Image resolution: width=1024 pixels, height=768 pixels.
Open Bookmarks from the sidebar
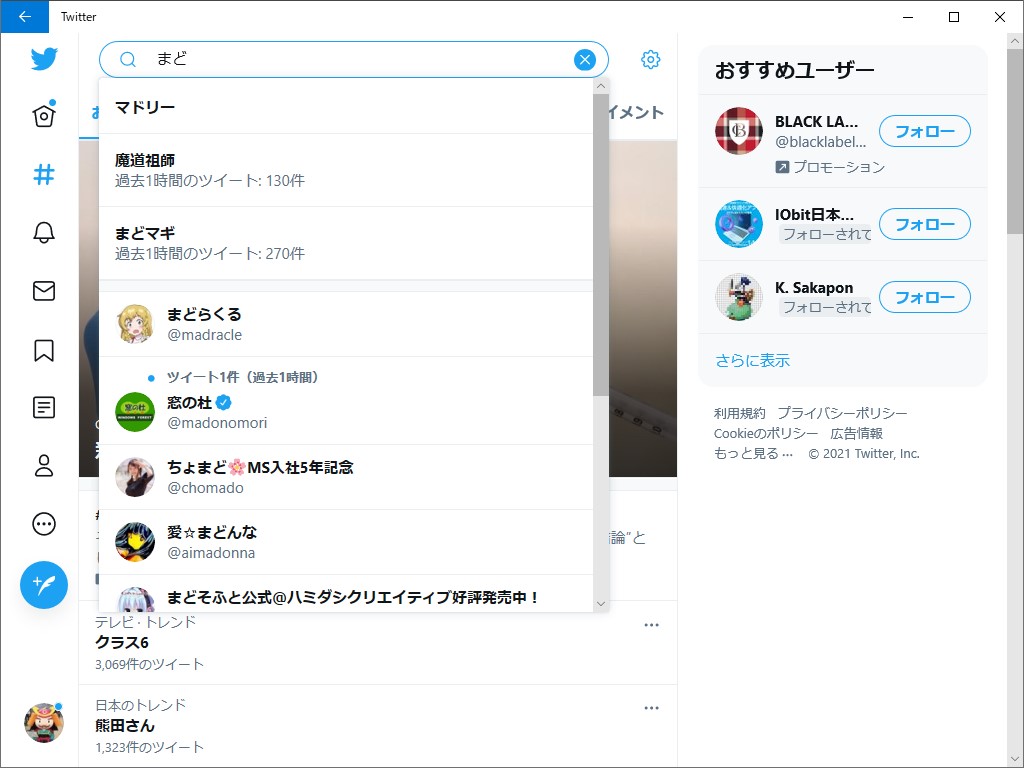tap(43, 350)
